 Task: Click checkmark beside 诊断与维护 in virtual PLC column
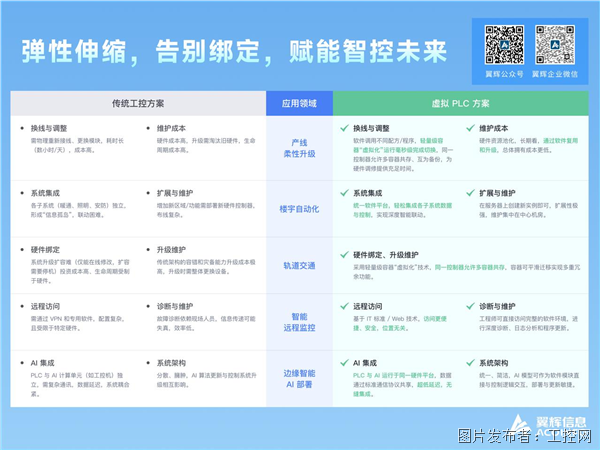click(x=470, y=306)
